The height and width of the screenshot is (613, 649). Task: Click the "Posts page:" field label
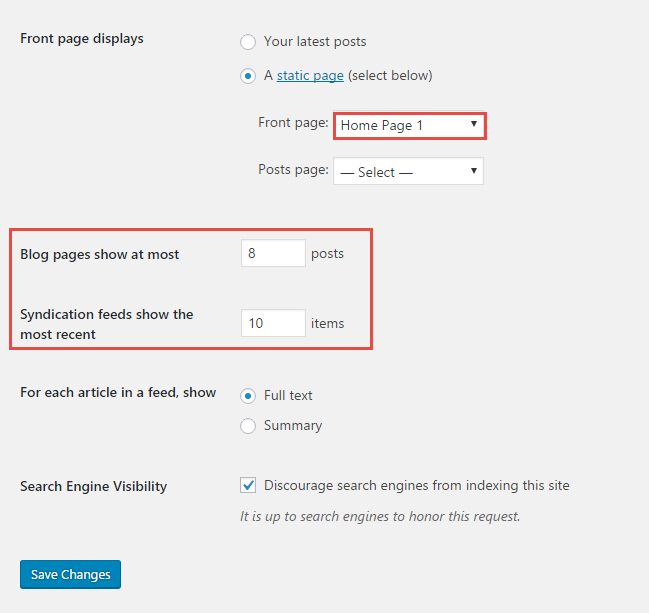(x=293, y=169)
